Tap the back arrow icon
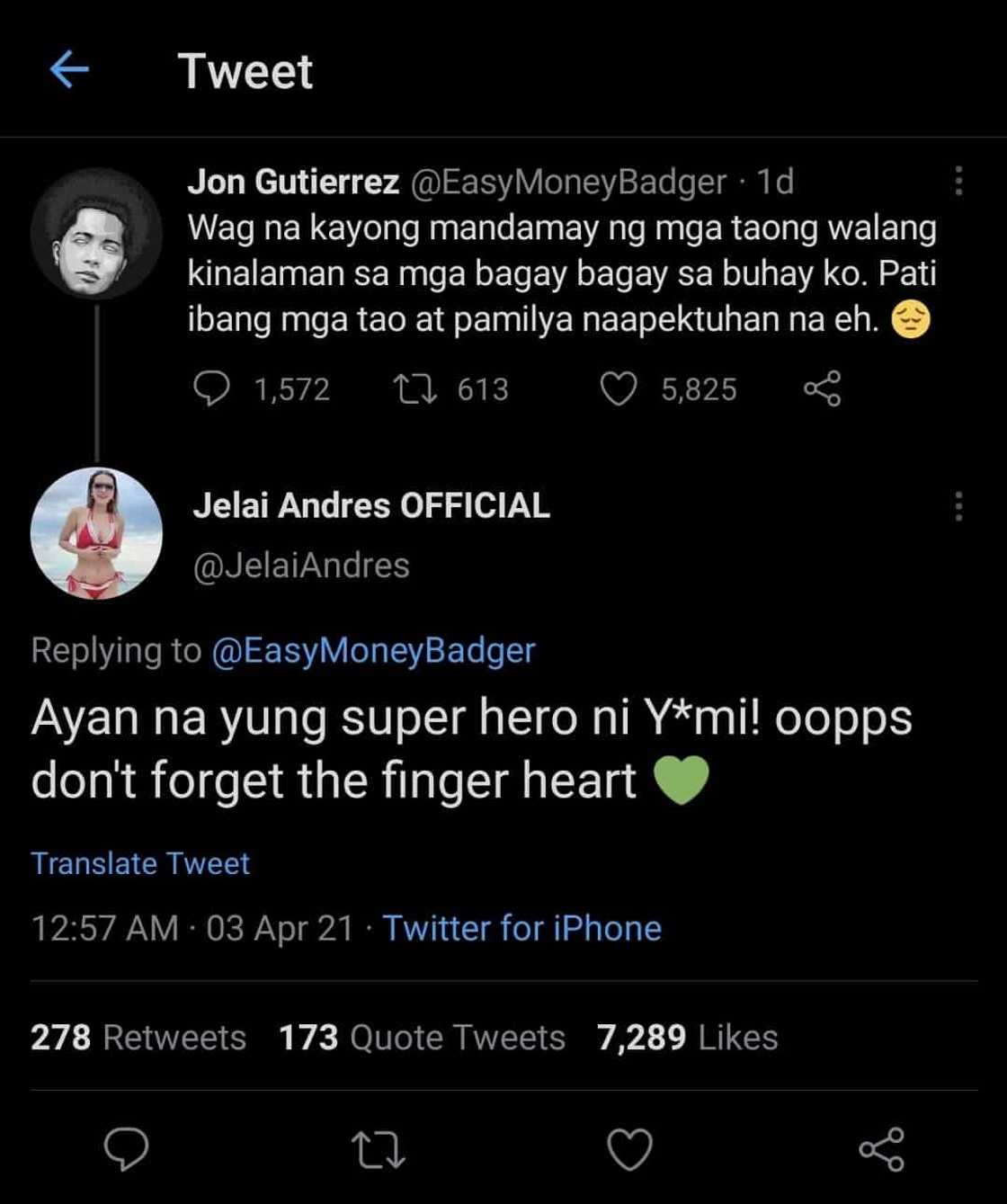The image size is (1007, 1204). coord(69,69)
